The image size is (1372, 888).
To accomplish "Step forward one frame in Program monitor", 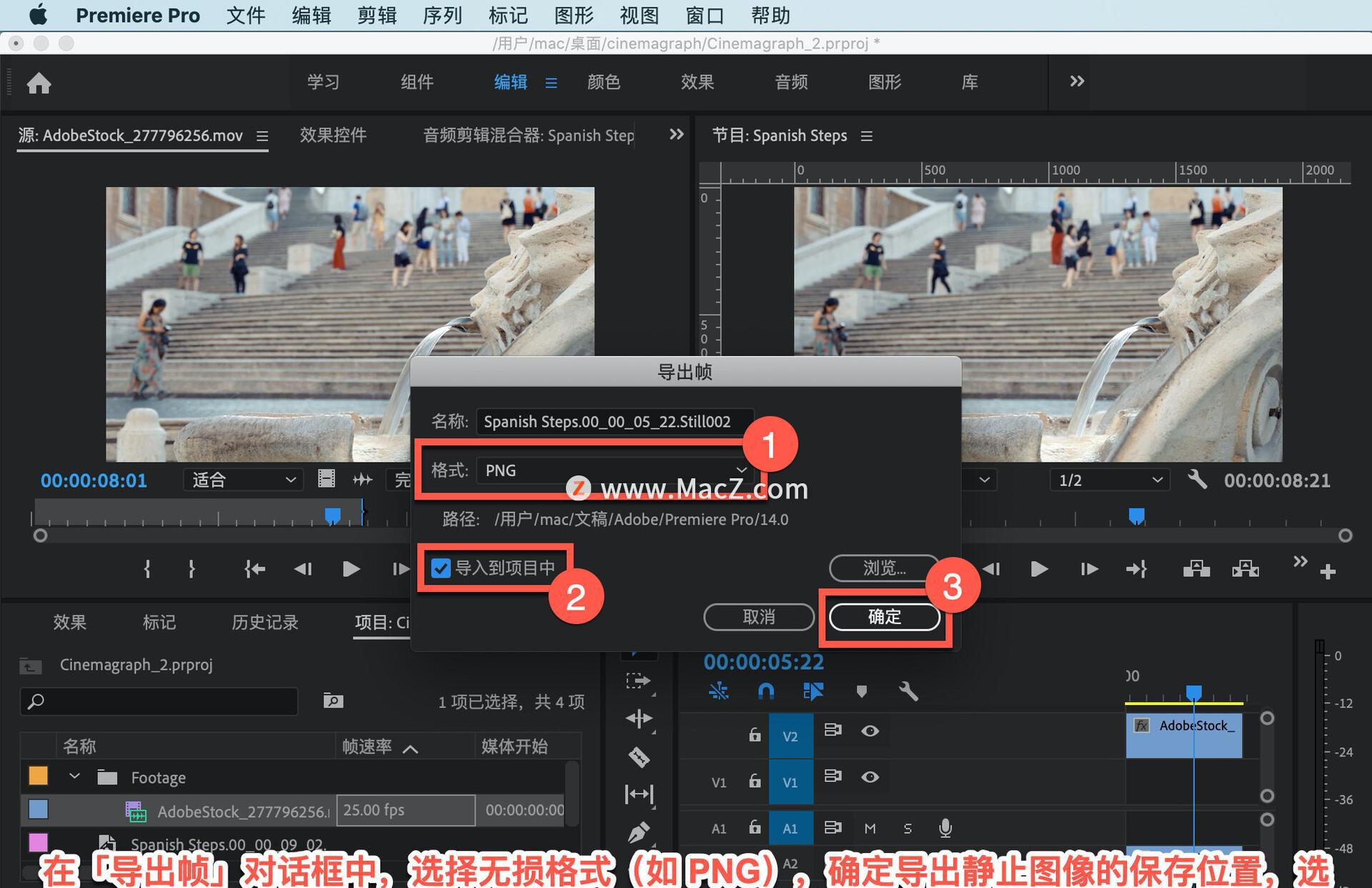I will pos(1089,569).
